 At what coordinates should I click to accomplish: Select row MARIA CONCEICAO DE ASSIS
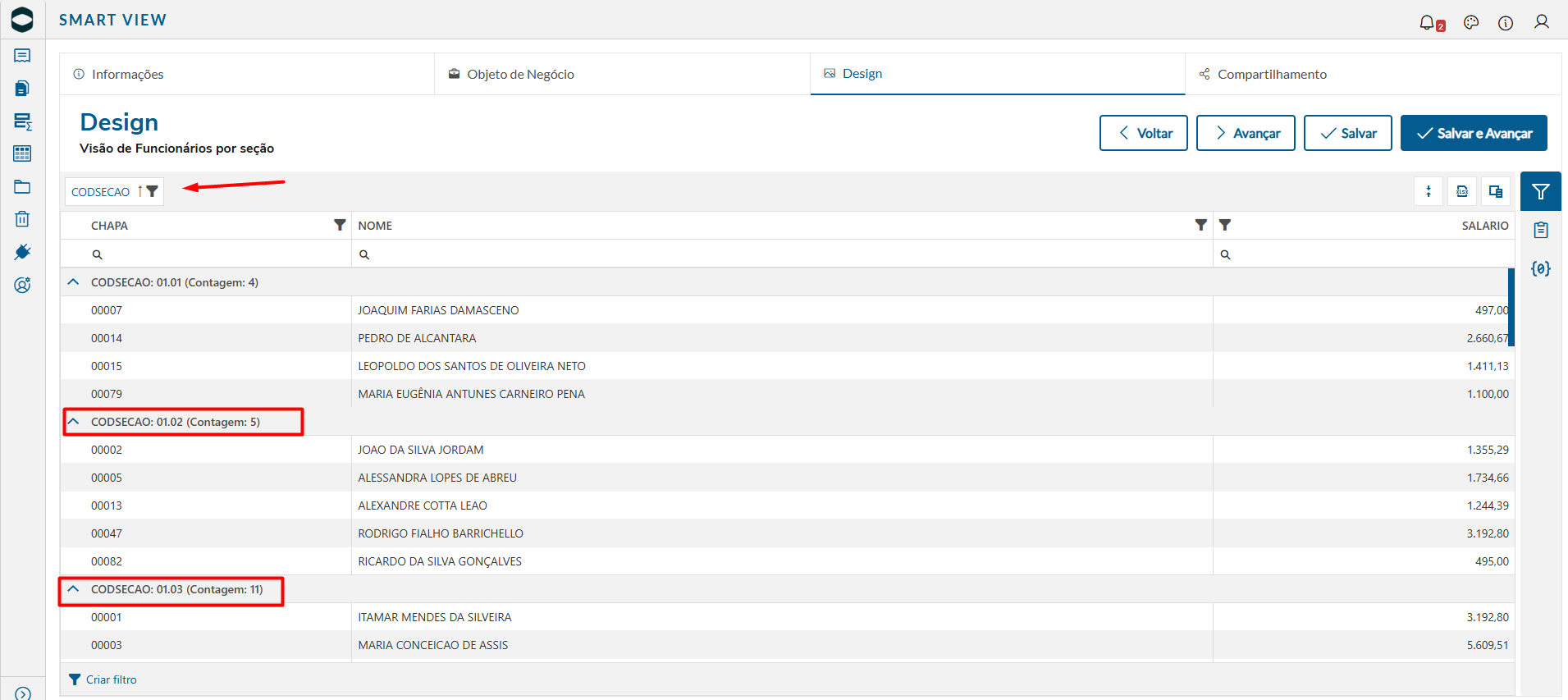pyautogui.click(x=788, y=645)
